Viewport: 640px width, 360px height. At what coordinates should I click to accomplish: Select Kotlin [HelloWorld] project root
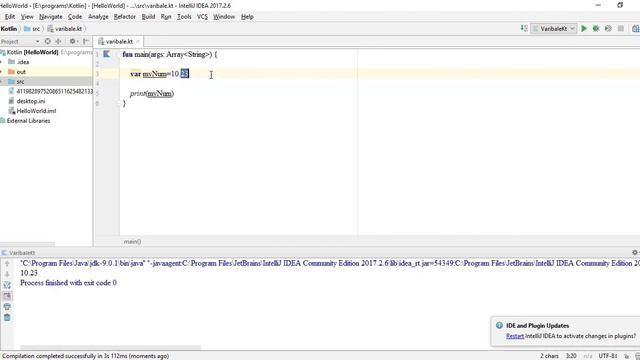pos(33,52)
